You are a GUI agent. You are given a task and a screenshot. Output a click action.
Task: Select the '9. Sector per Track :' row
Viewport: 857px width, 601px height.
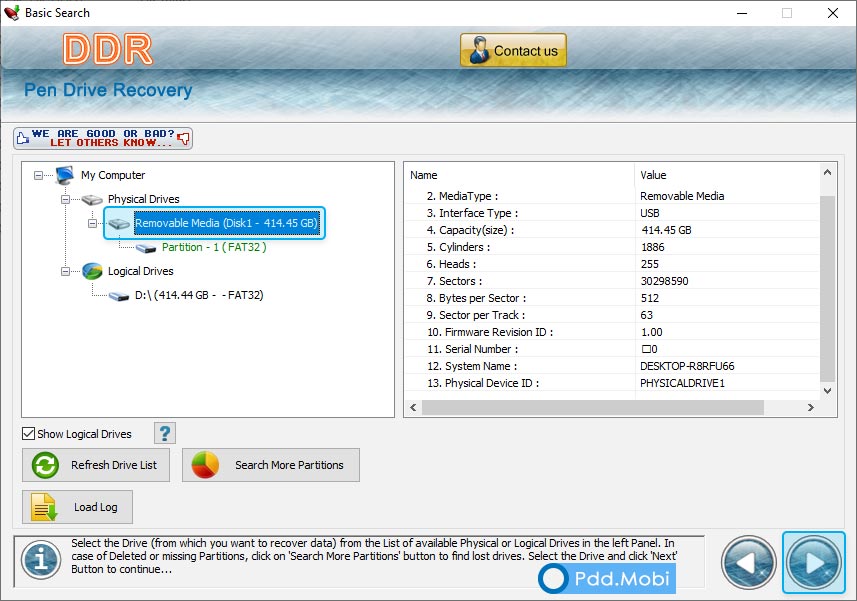click(612, 315)
